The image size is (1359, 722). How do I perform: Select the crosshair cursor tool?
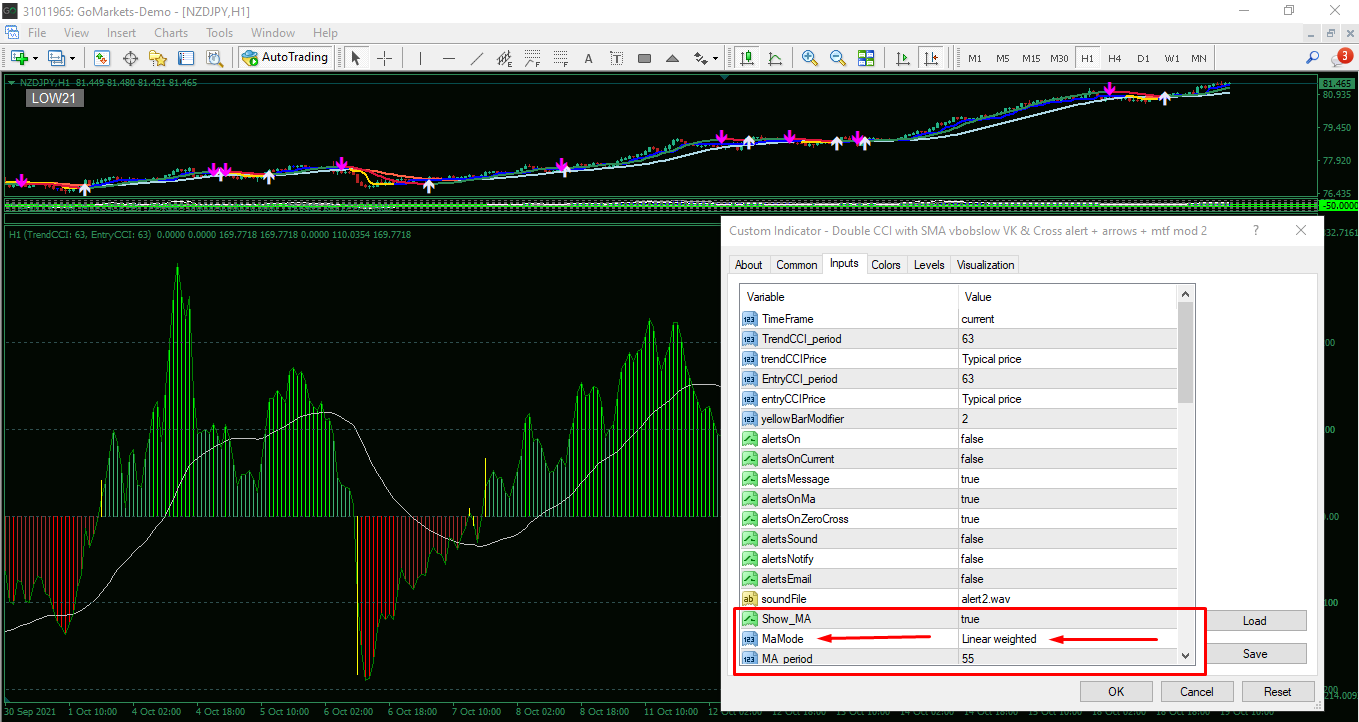(x=384, y=58)
